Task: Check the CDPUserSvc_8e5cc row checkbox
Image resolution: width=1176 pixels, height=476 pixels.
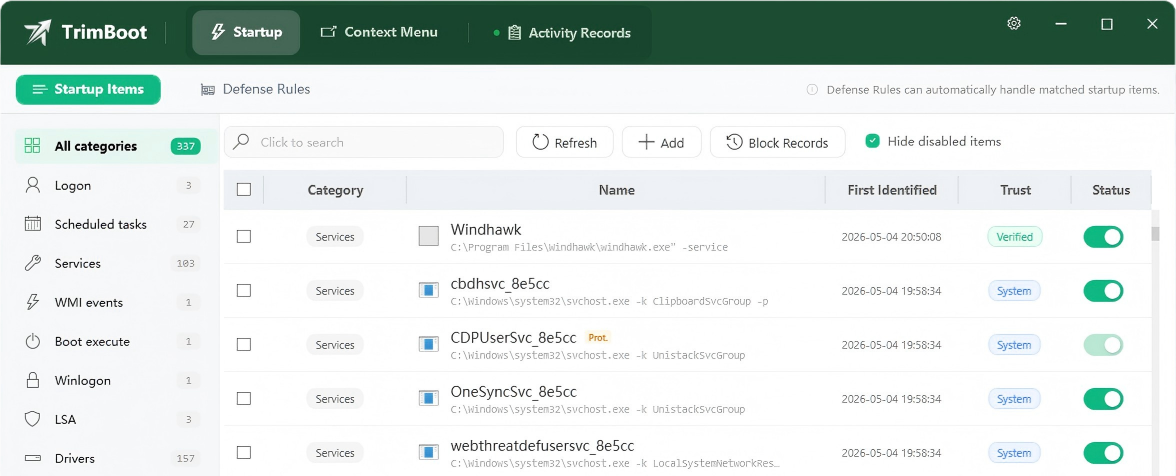Action: [x=244, y=344]
